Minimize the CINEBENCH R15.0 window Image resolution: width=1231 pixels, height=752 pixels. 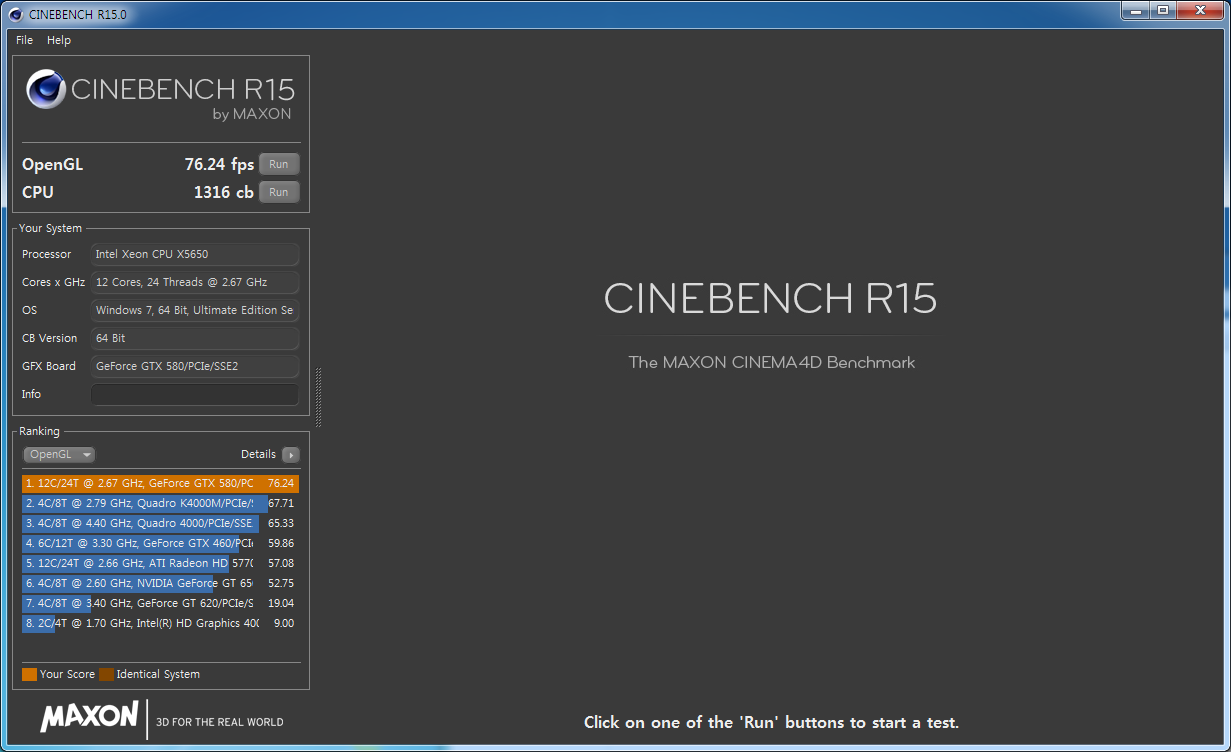pos(1135,11)
